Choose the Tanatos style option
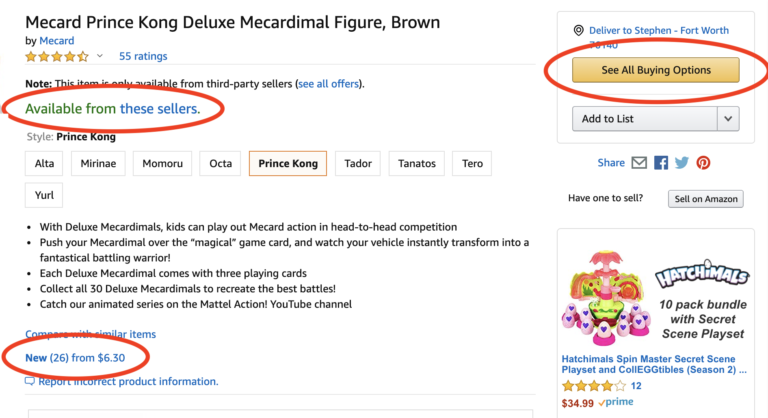 coord(416,163)
